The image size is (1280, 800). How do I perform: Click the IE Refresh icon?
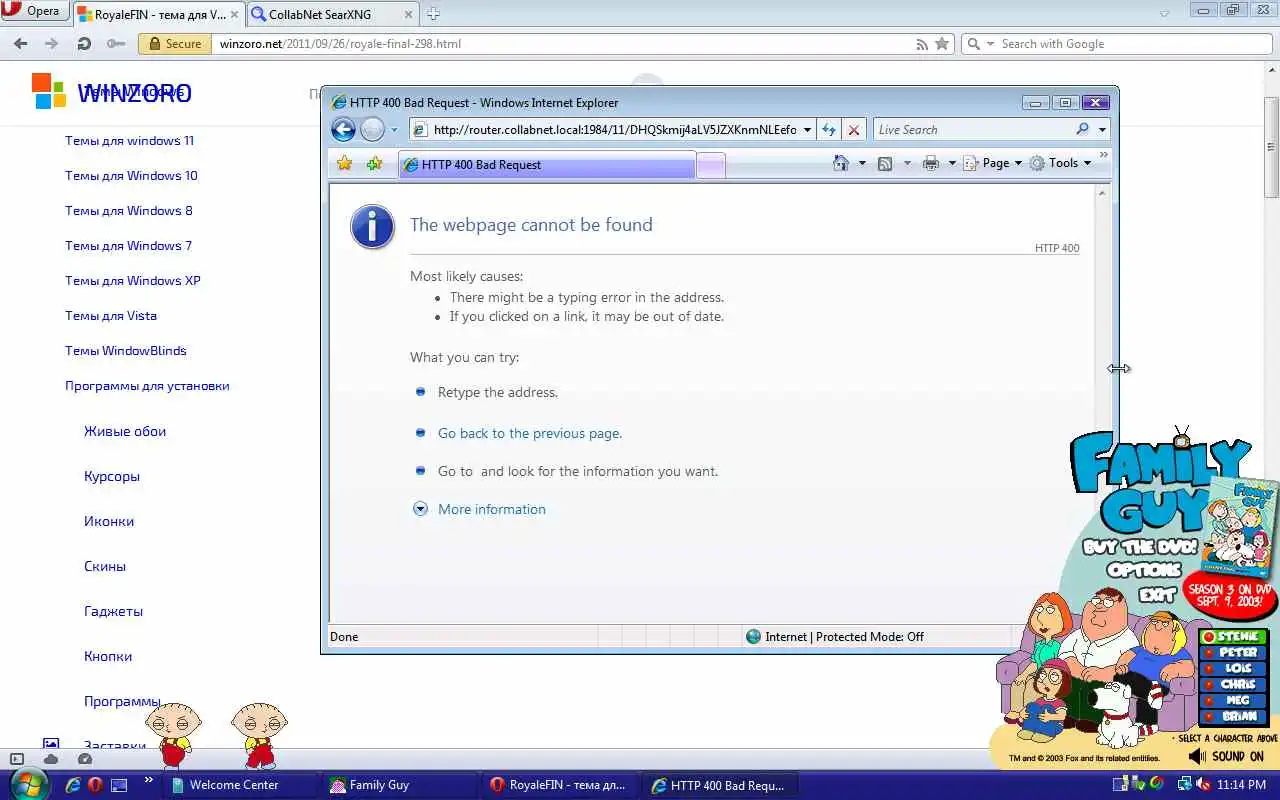click(828, 130)
